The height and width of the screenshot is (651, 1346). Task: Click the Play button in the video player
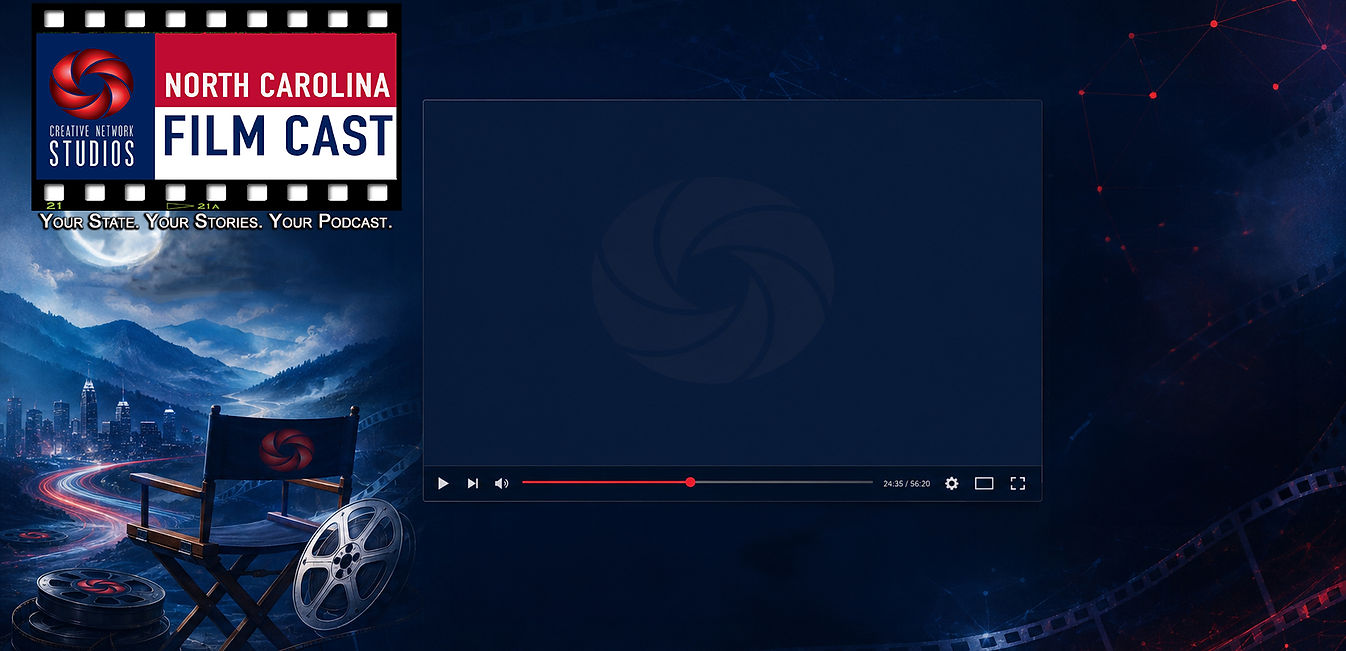(x=443, y=483)
